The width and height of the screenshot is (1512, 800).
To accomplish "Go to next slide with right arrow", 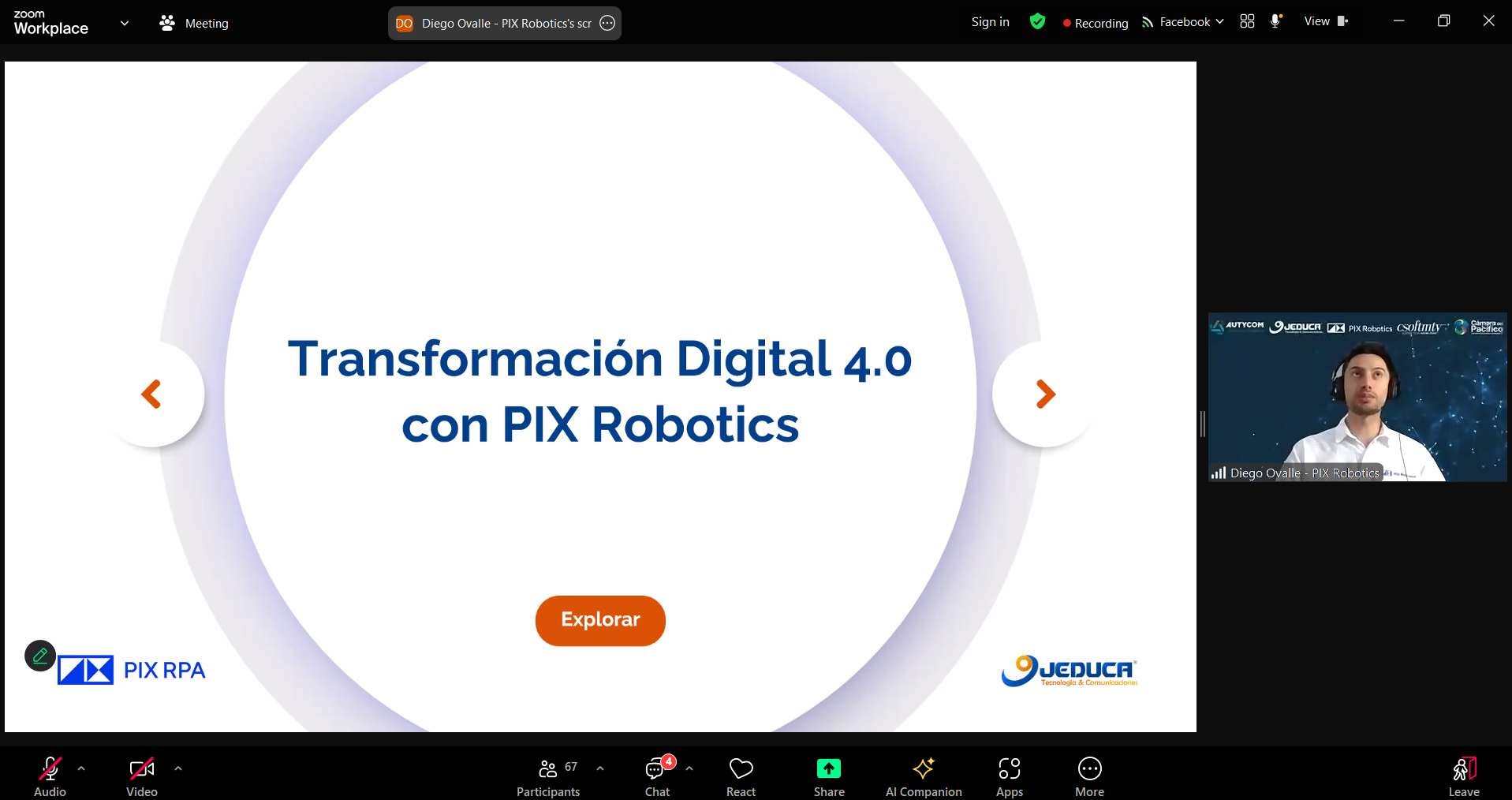I will tap(1045, 394).
